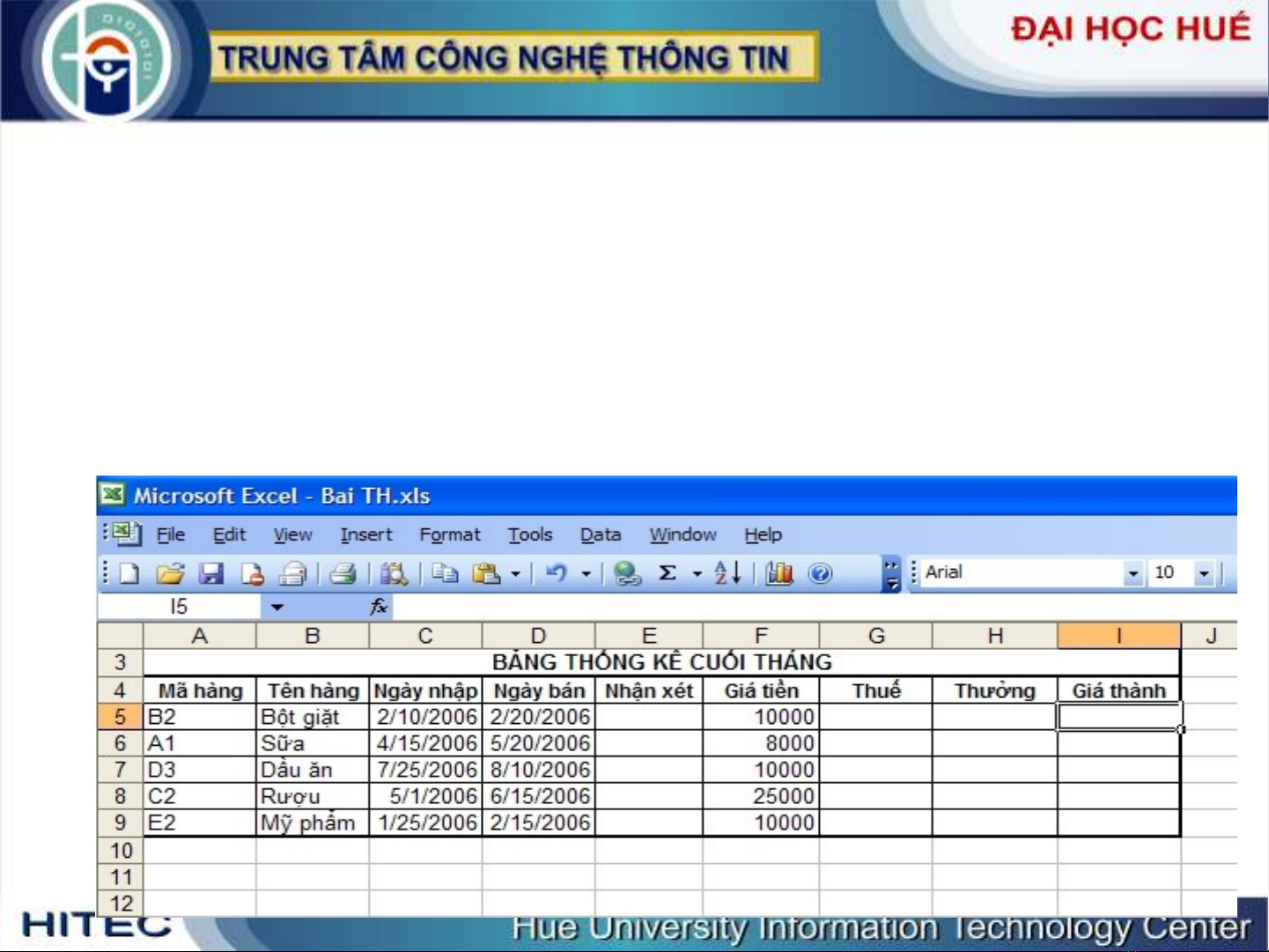
Task: Launch the Chart Wizard icon
Action: 778,574
